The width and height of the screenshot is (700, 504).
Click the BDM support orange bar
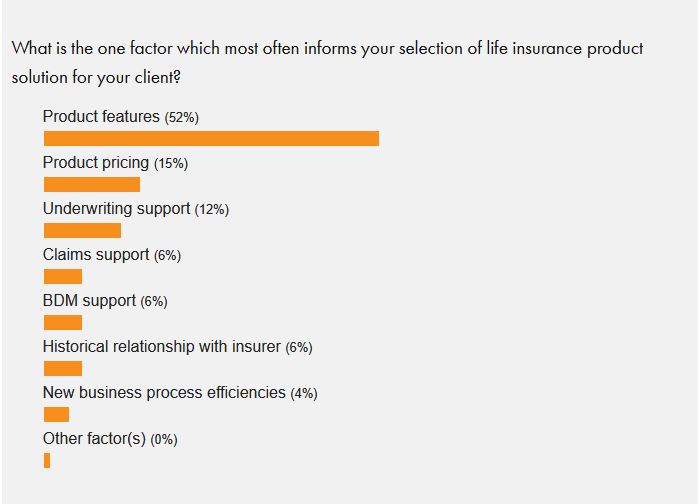coord(63,322)
